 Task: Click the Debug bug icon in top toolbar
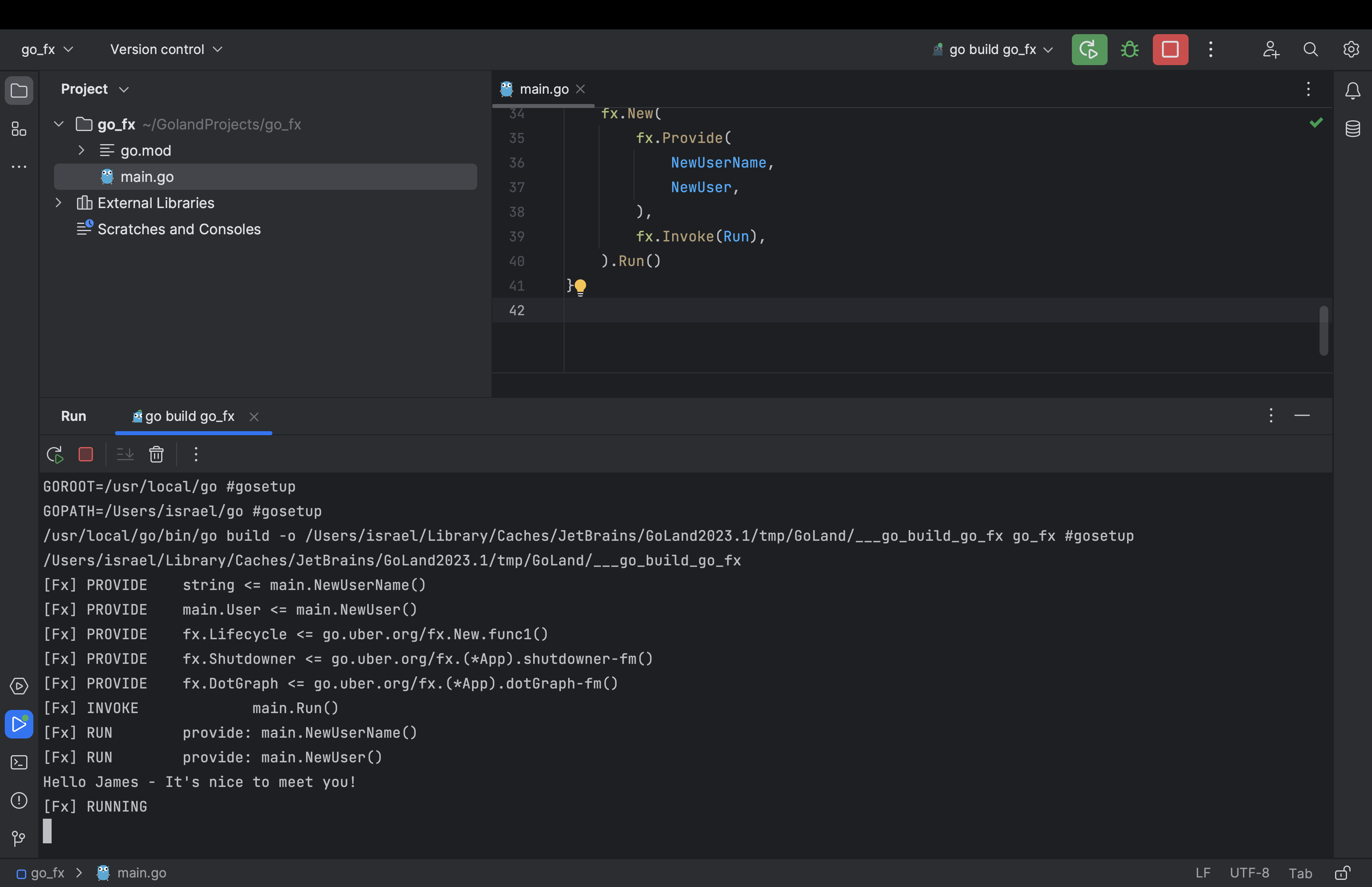1129,50
